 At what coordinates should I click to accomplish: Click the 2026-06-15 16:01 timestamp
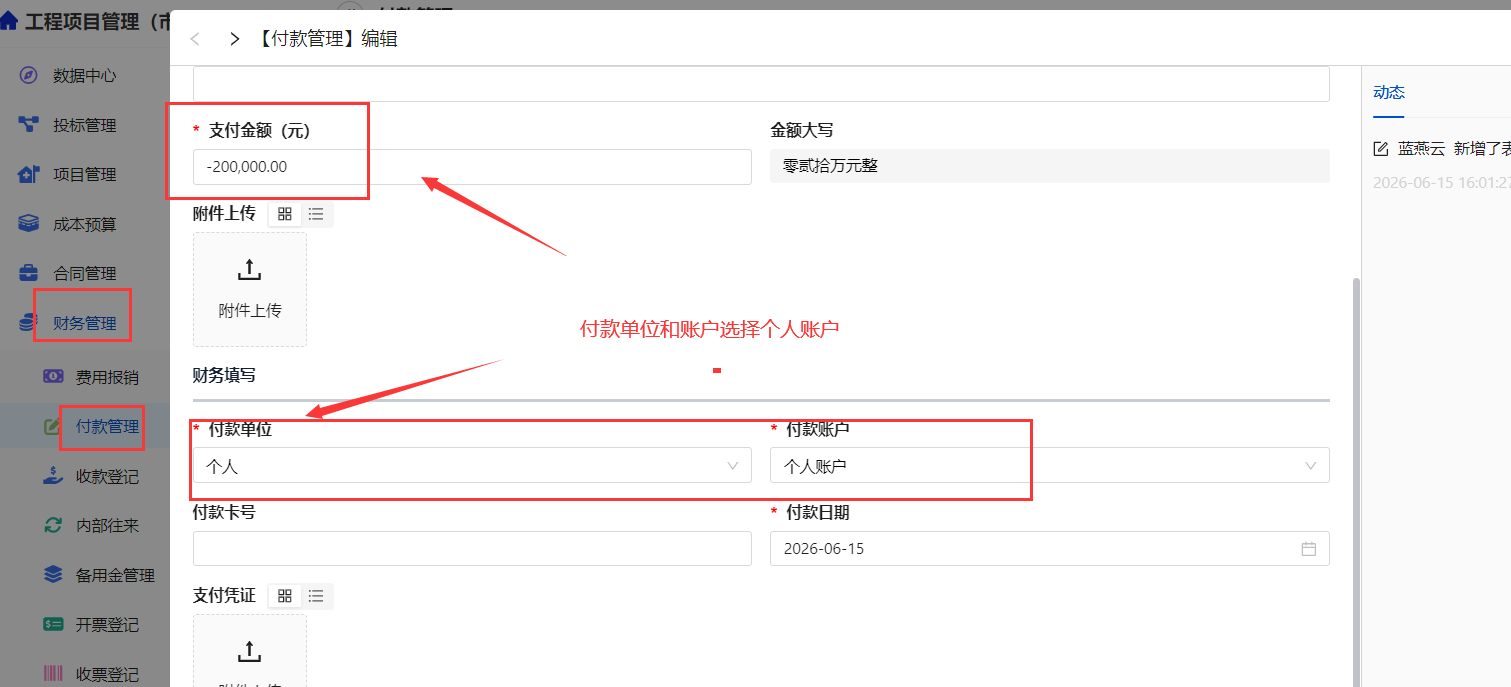[x=1441, y=182]
